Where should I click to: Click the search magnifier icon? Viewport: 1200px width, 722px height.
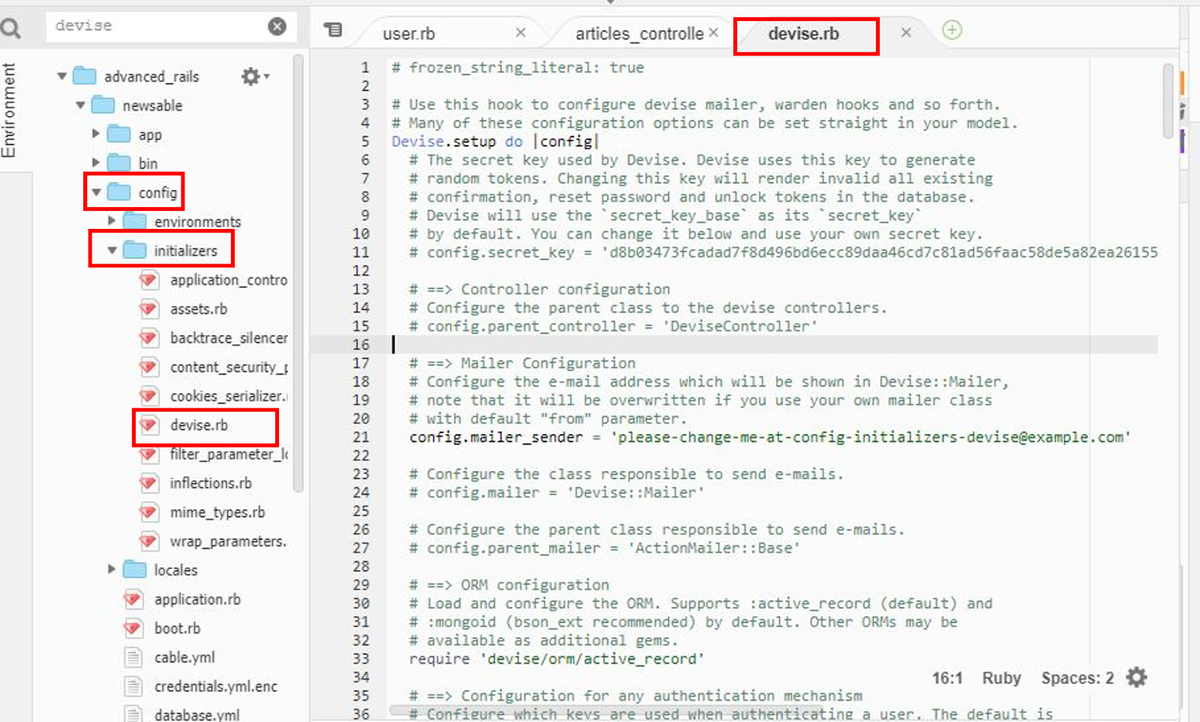(11, 28)
